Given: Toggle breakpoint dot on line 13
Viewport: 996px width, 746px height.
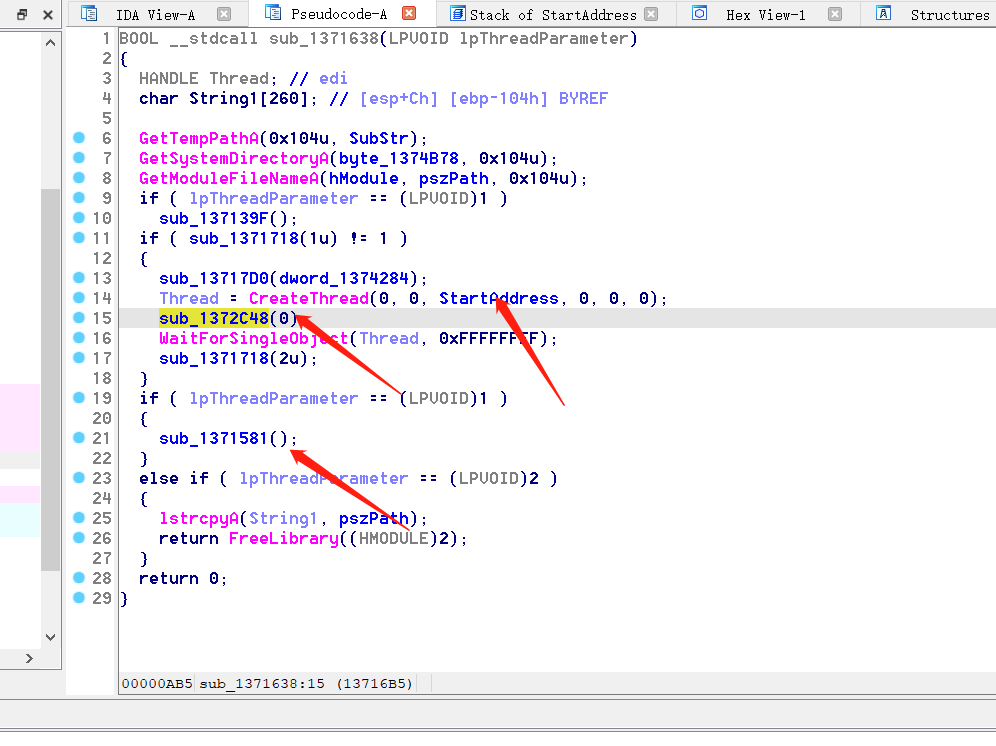Looking at the screenshot, I should [x=79, y=278].
